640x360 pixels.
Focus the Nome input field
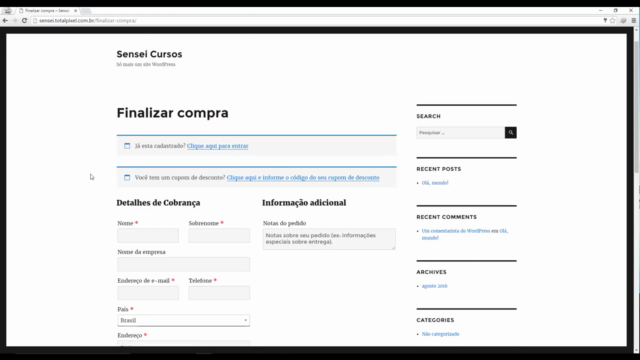click(x=148, y=236)
